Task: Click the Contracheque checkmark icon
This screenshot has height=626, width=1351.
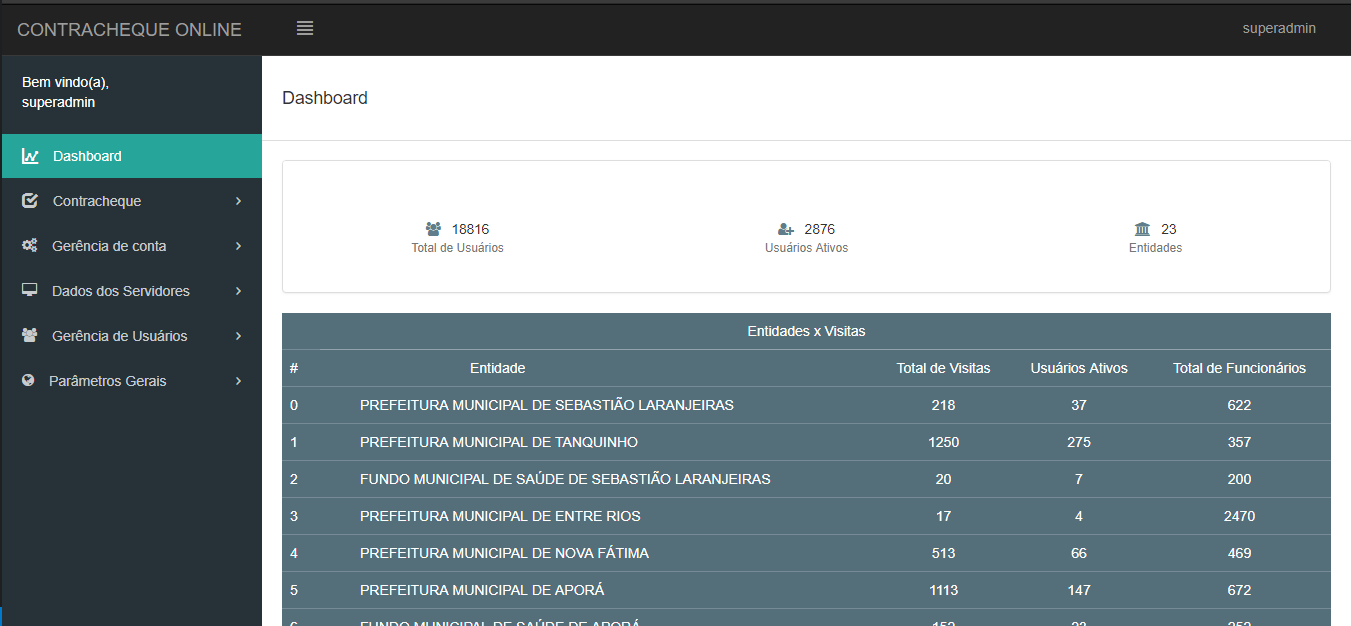Action: (30, 201)
